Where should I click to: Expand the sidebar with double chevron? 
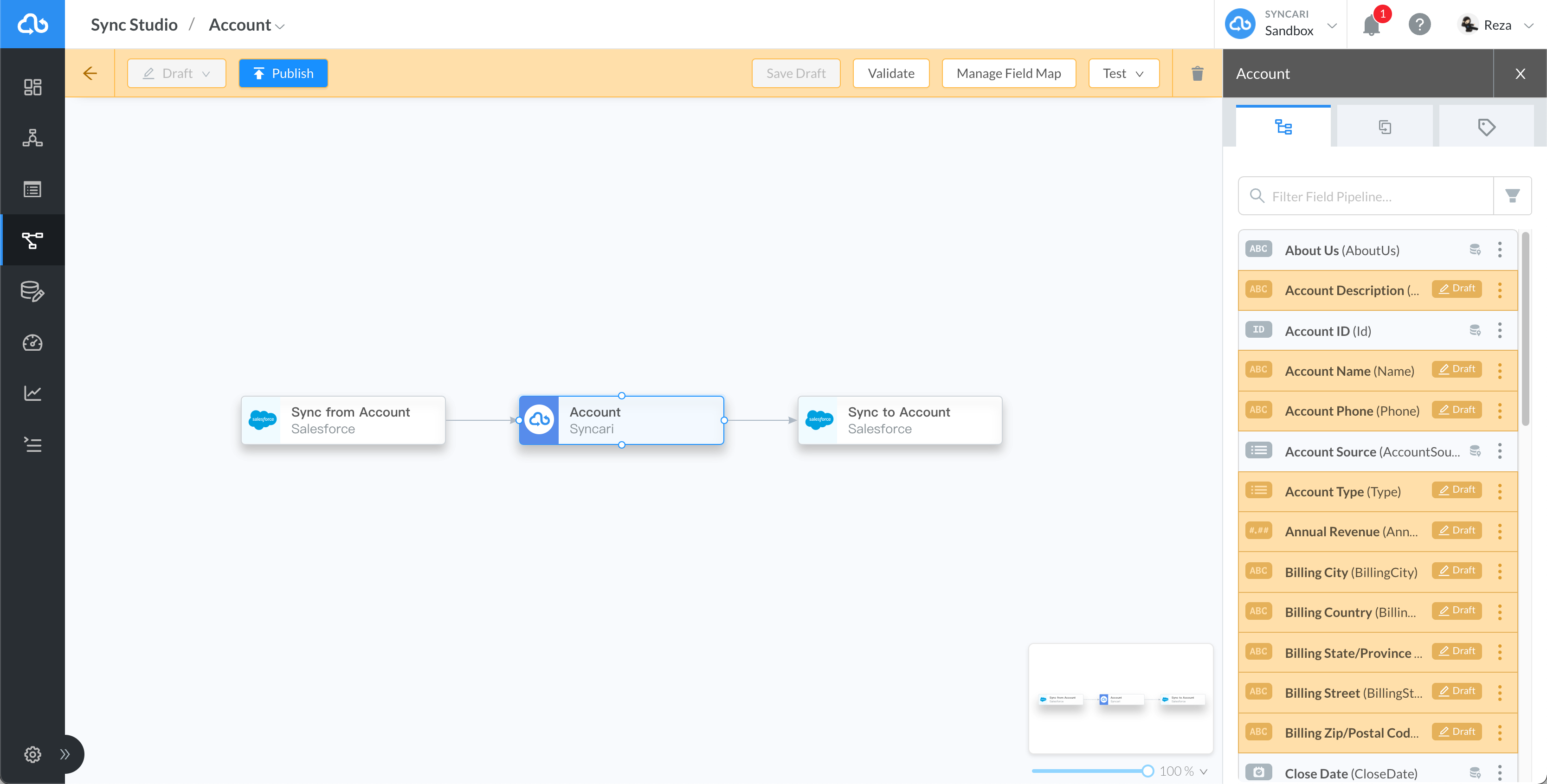click(x=65, y=754)
